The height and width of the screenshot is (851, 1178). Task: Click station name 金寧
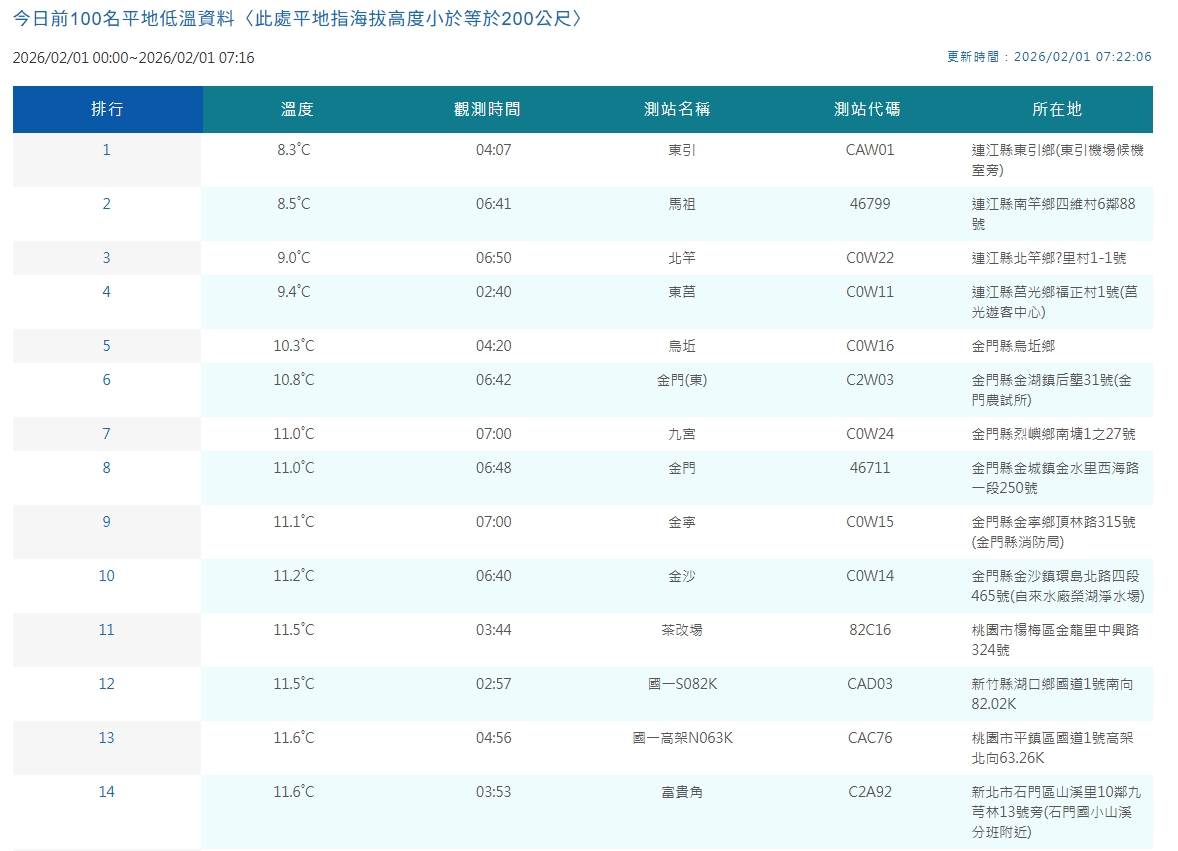click(x=682, y=522)
